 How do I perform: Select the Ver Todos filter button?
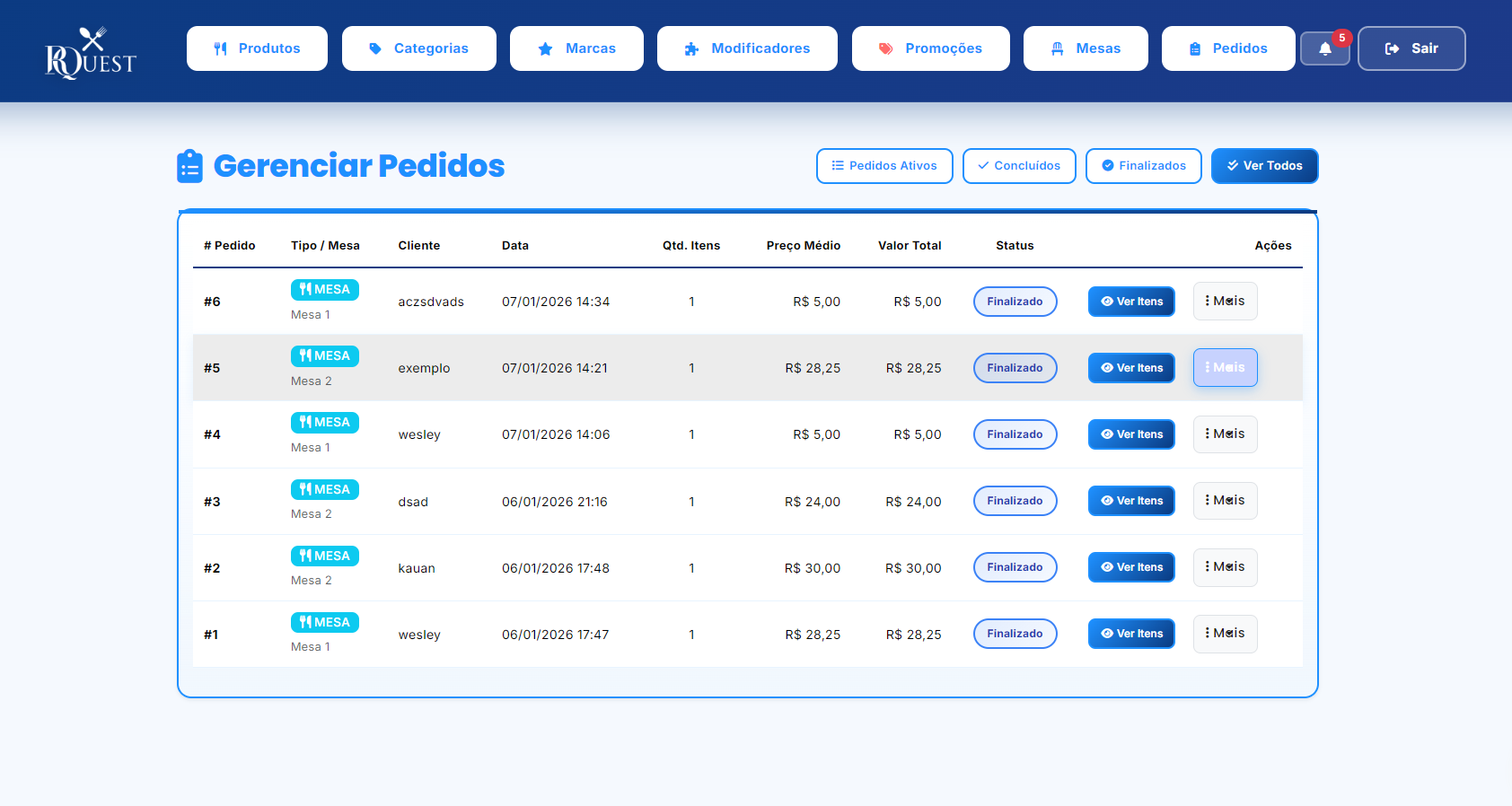(x=1264, y=166)
